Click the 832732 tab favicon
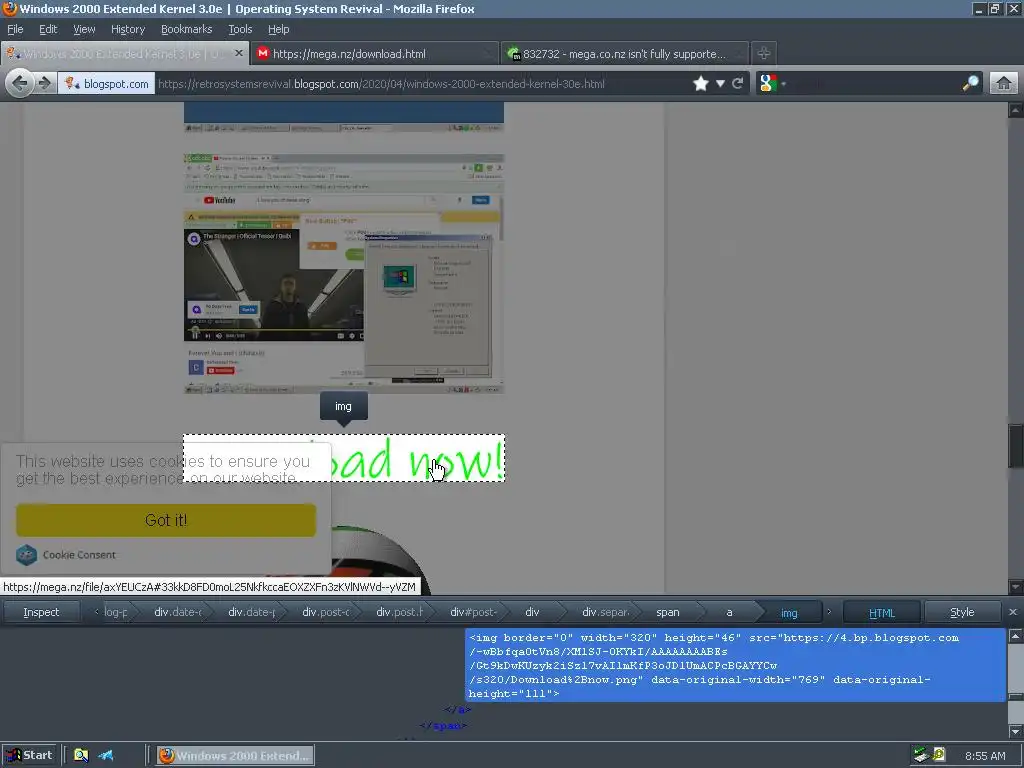This screenshot has width=1024, height=768. coord(514,54)
